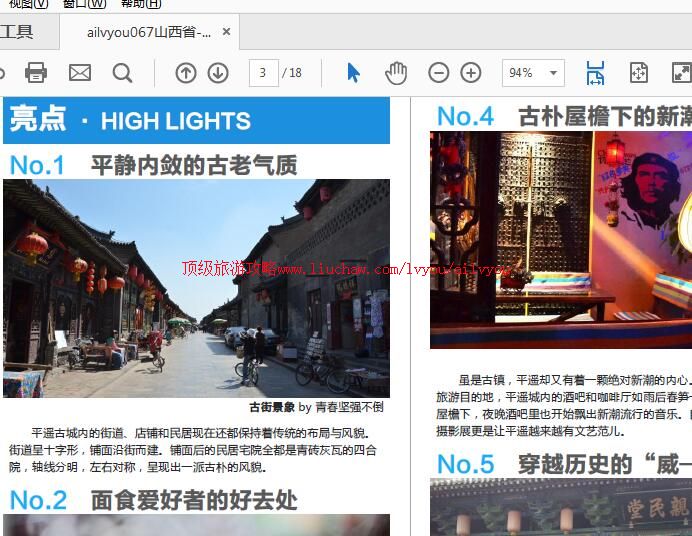Viewport: 692px width, 536px height.
Task: Click the fit page icon
Action: 638,72
